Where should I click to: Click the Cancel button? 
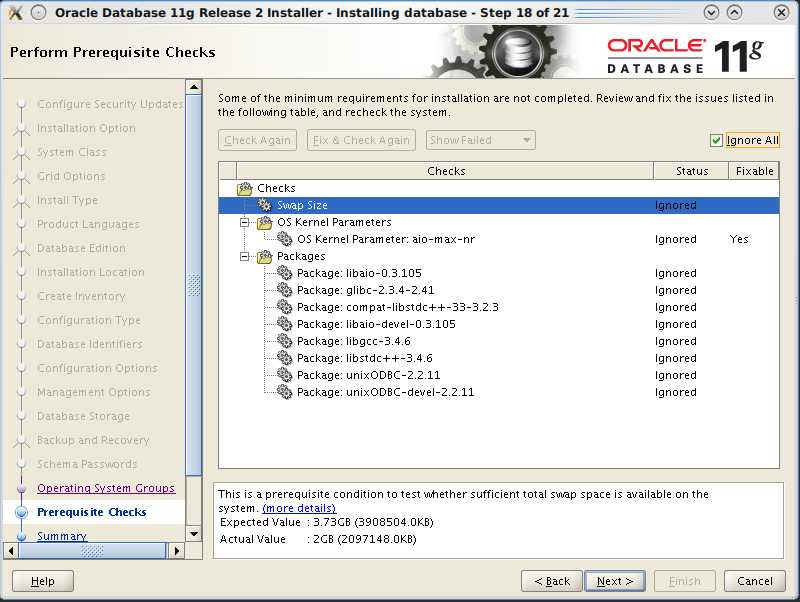pos(755,581)
